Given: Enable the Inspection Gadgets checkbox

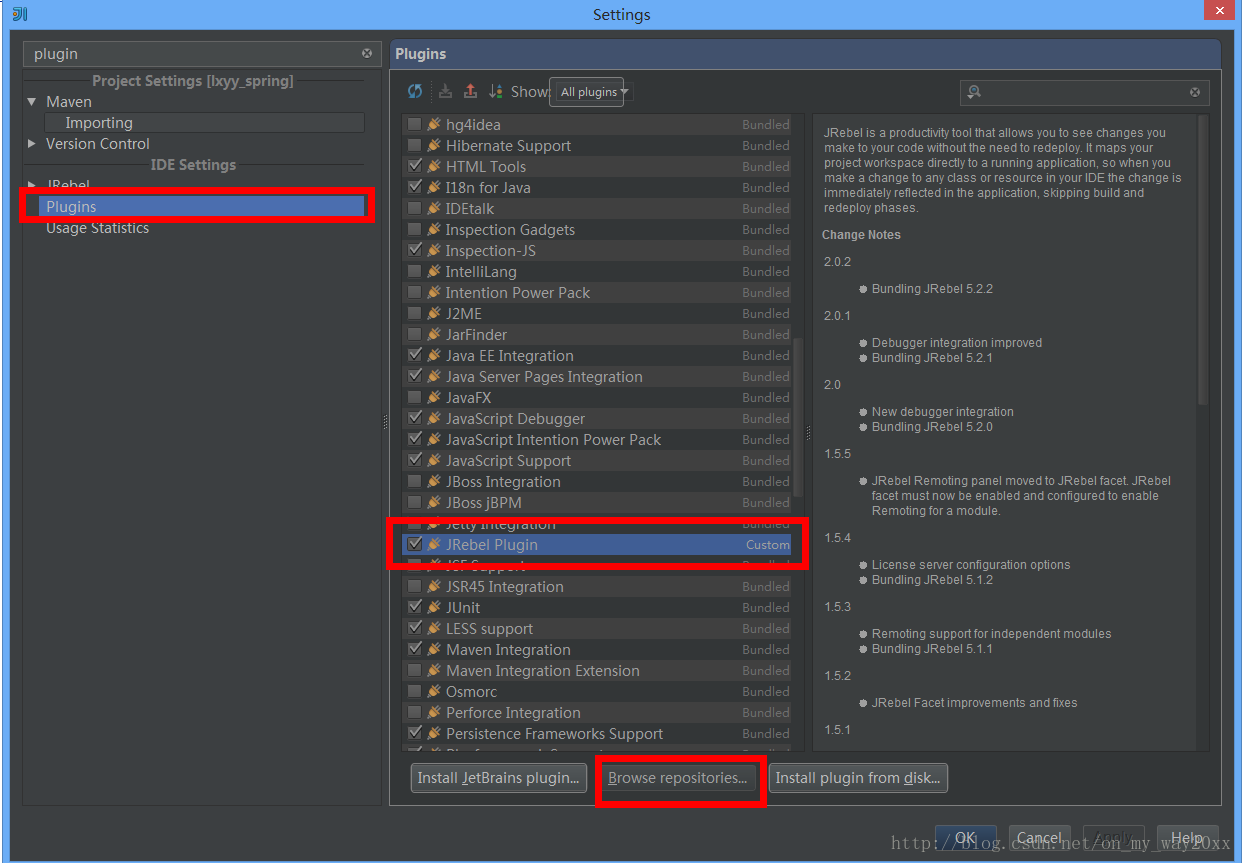Looking at the screenshot, I should tap(414, 229).
